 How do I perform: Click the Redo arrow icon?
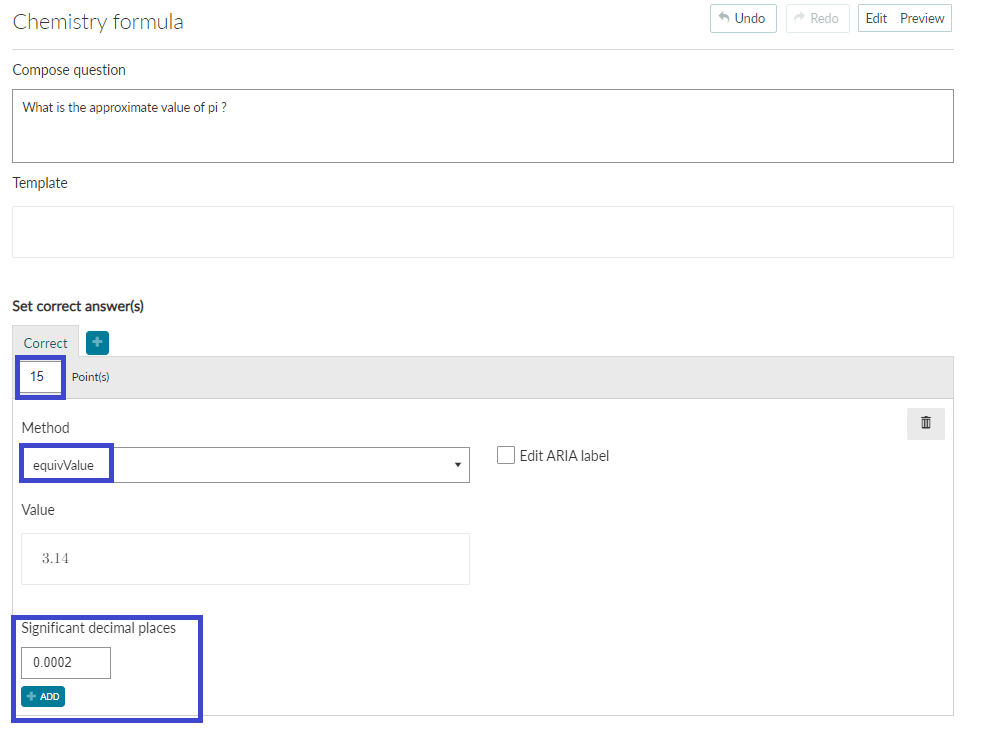tap(799, 18)
